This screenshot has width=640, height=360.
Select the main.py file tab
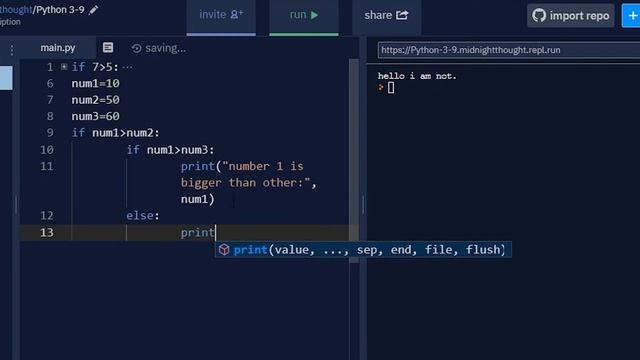click(58, 48)
